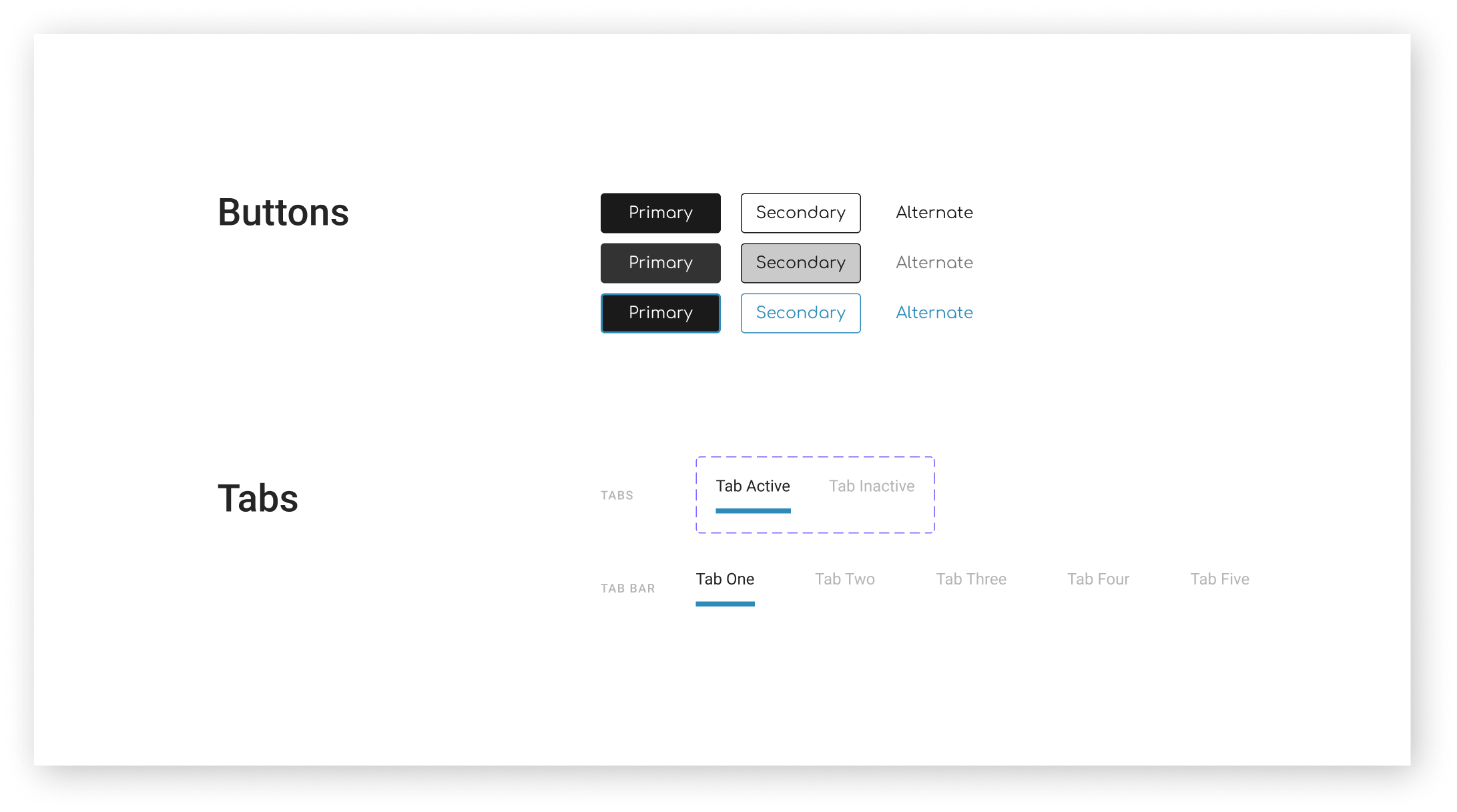Switch to the Tab Inactive tab
This screenshot has height=812, width=1457.
[x=872, y=486]
